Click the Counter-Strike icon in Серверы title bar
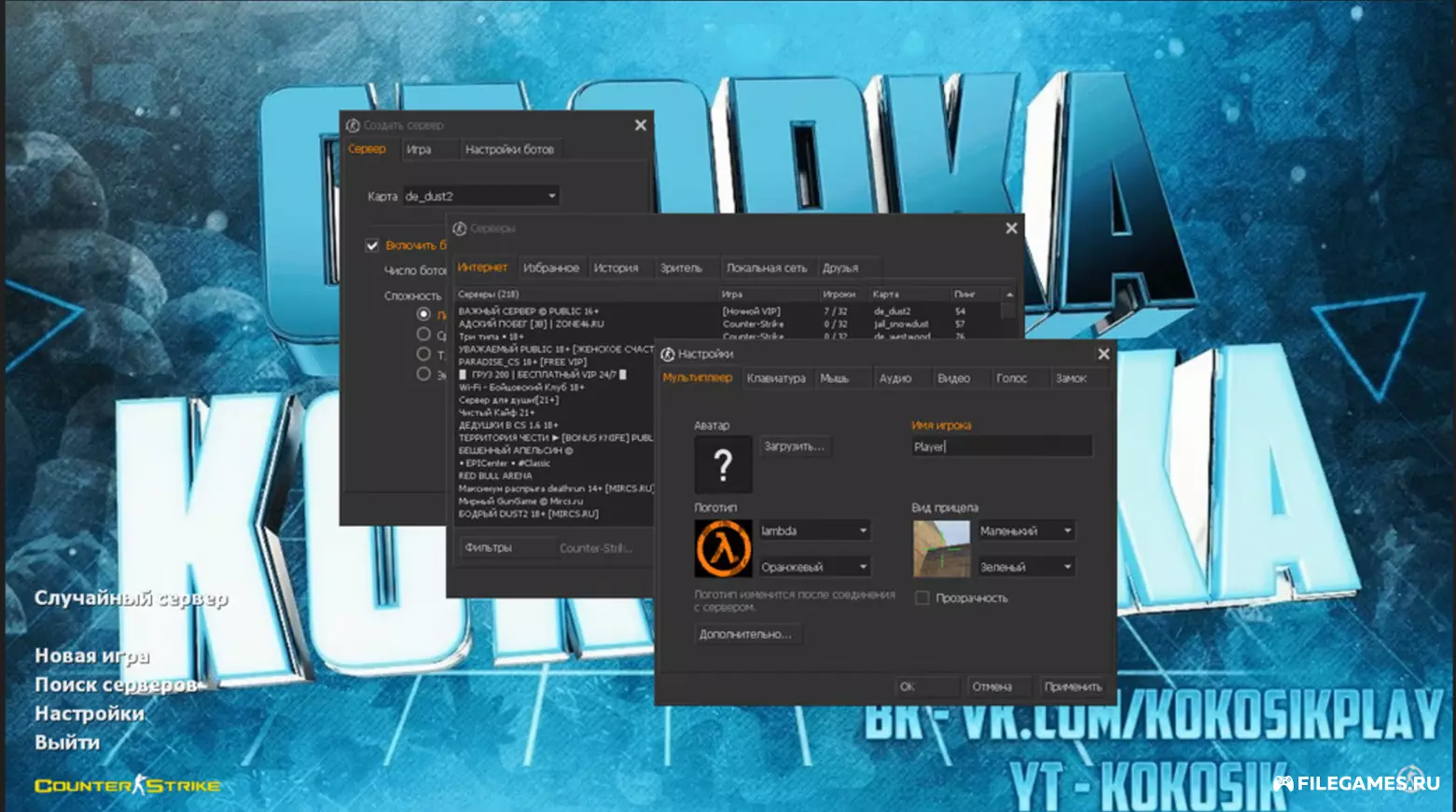This screenshot has height=812, width=1456. point(459,228)
